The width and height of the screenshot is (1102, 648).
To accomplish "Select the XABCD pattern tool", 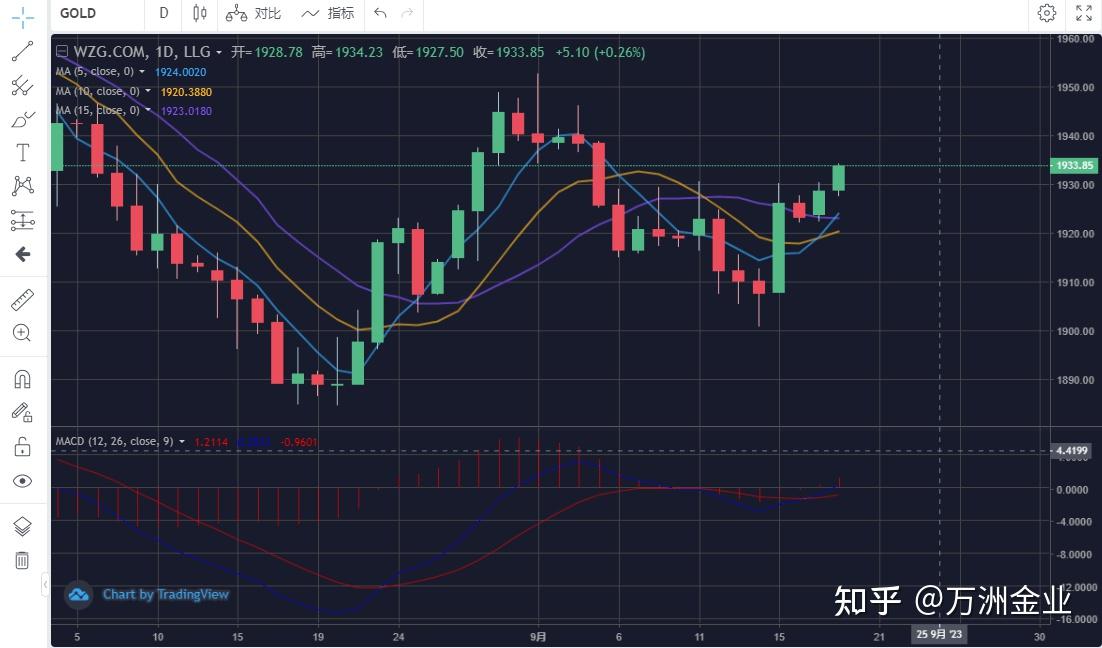I will [22, 186].
